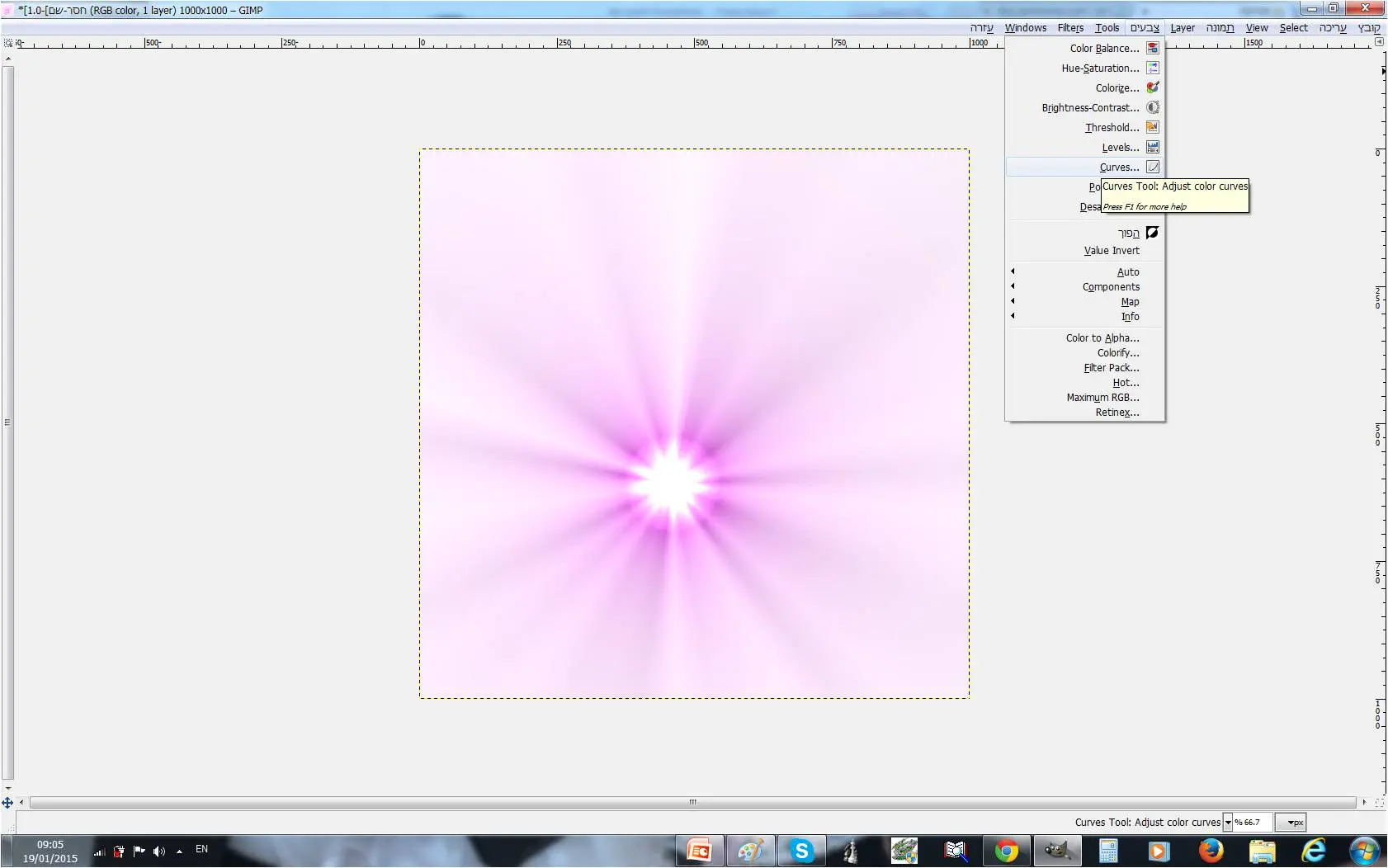Expand the Map color submenu

point(1130,302)
